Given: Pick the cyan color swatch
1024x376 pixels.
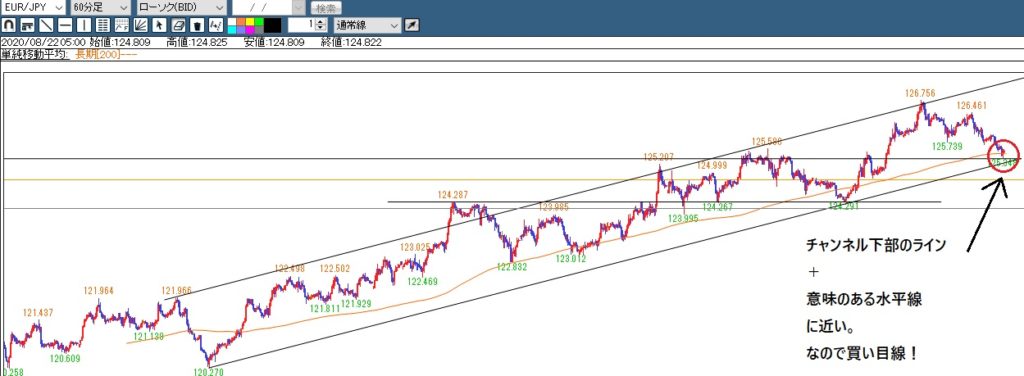Looking at the screenshot, I should tap(232, 29).
